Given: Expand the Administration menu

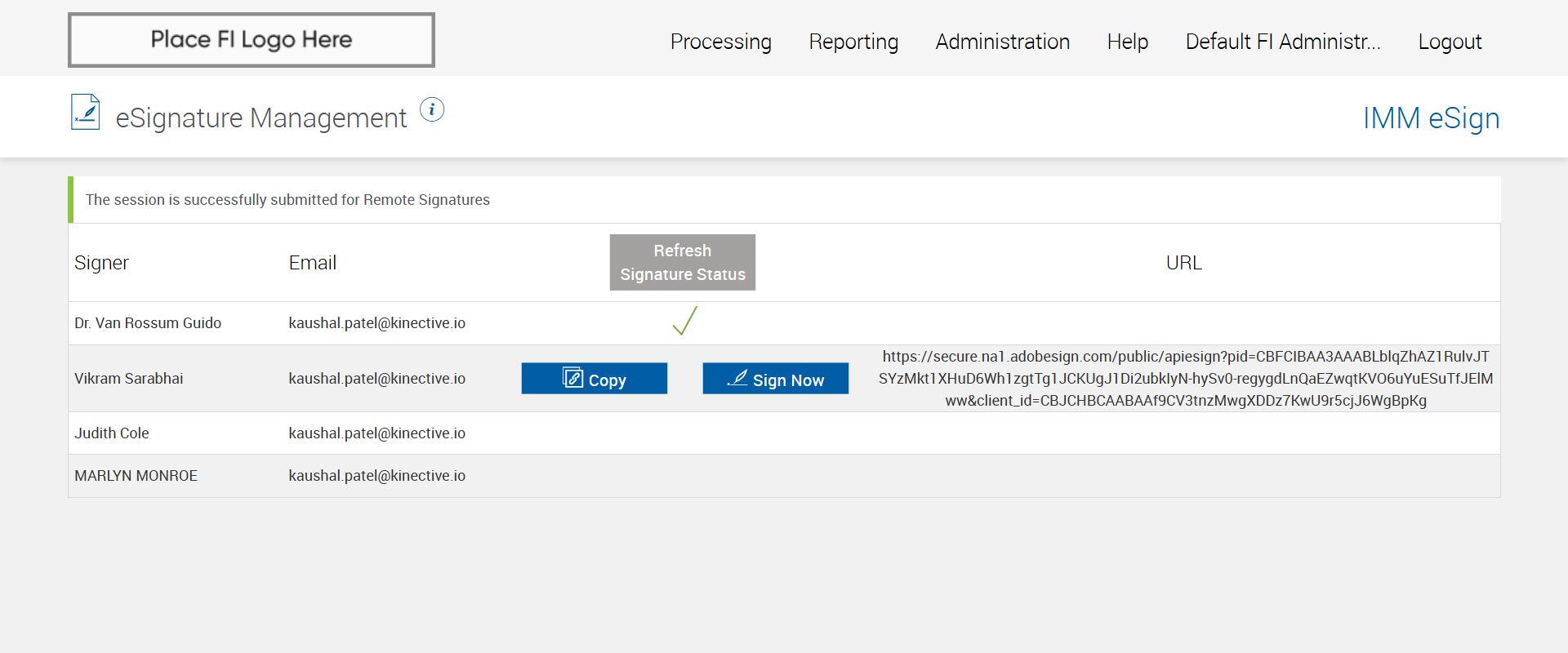Looking at the screenshot, I should coord(1002,42).
